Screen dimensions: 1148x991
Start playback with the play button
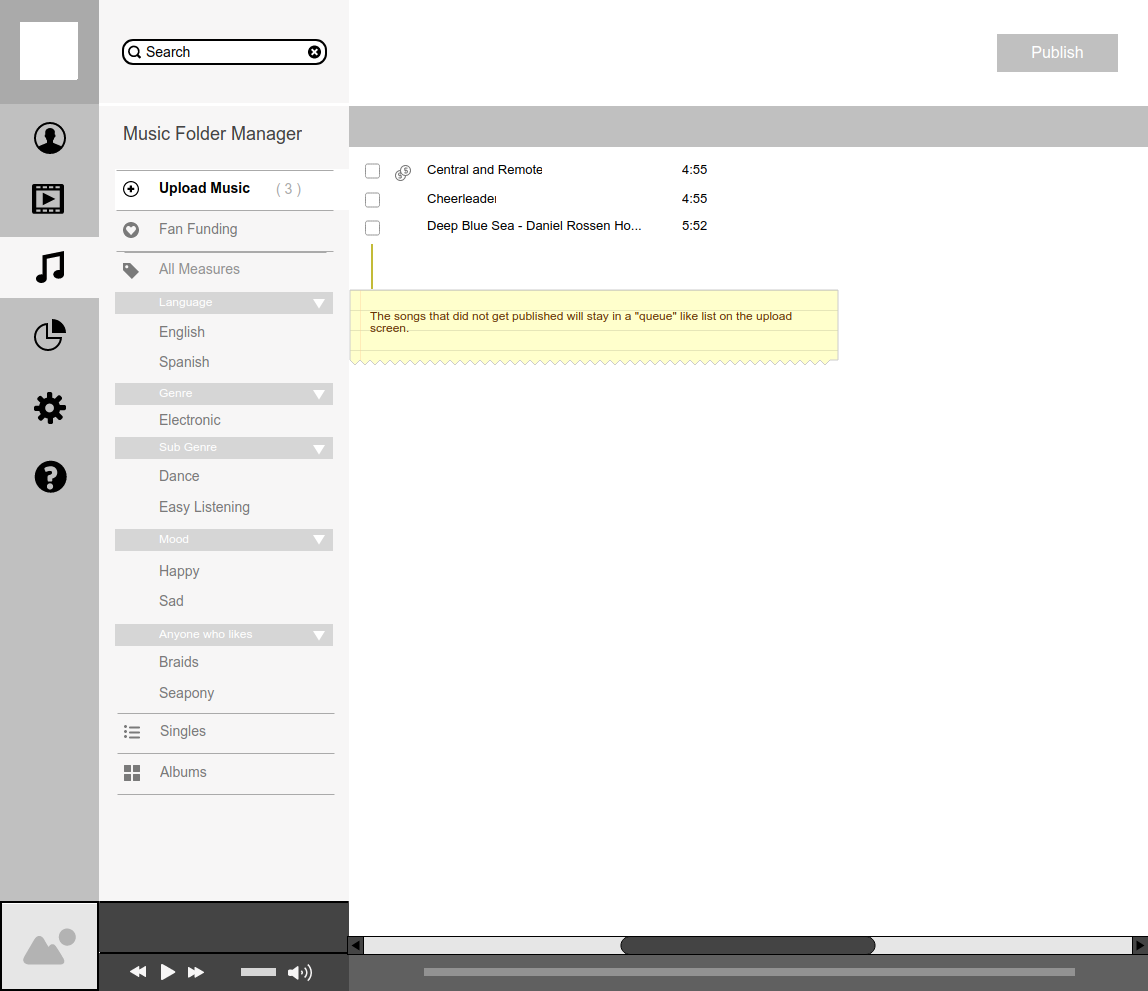[168, 972]
